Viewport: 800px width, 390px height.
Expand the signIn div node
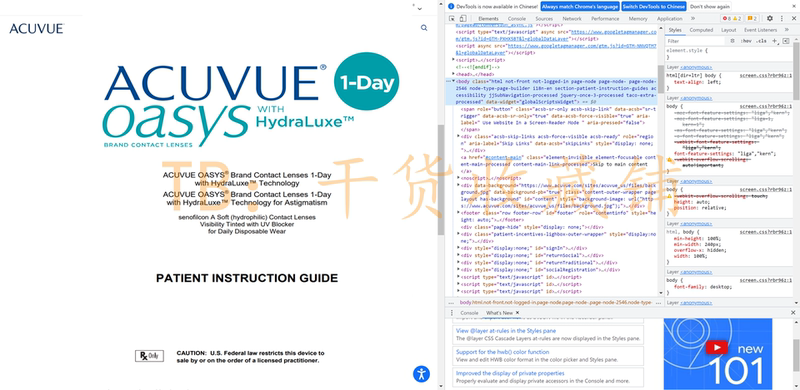[x=458, y=248]
